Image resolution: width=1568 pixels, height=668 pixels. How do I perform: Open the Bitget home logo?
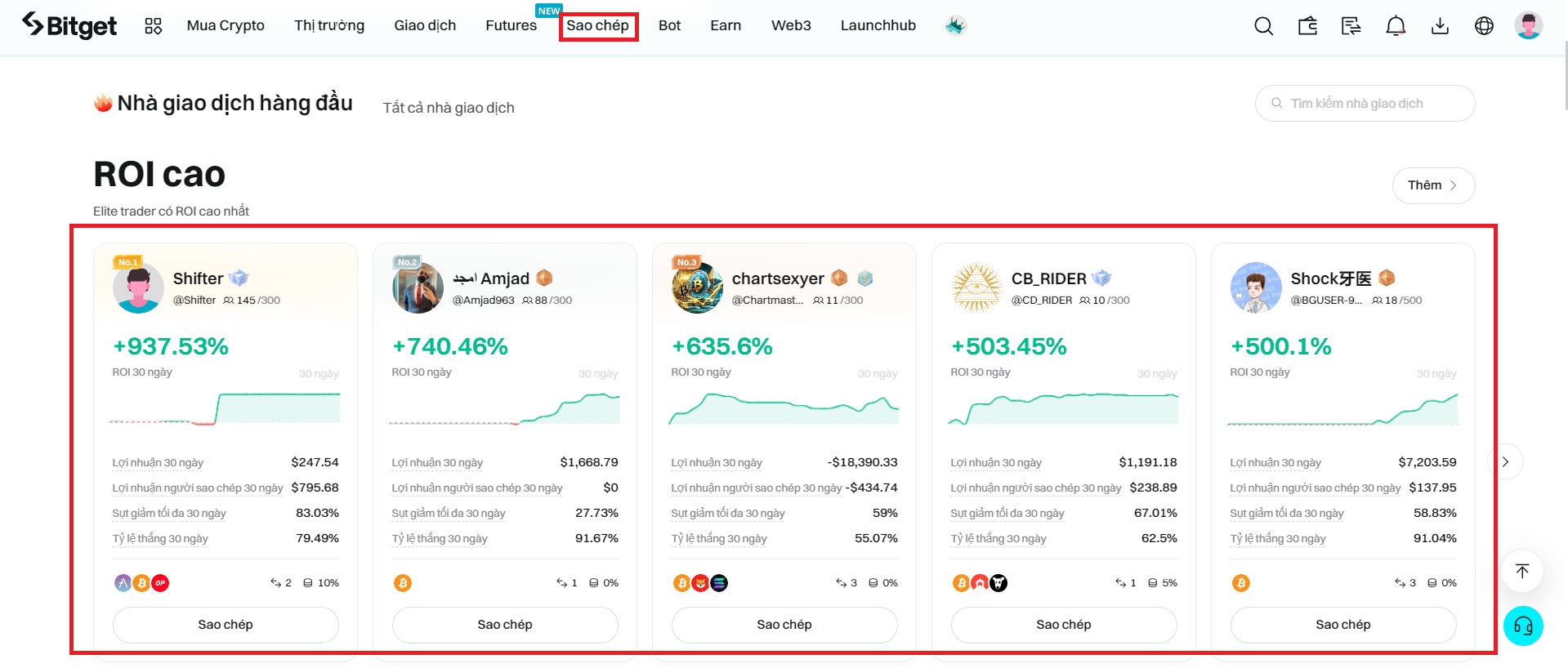click(69, 25)
